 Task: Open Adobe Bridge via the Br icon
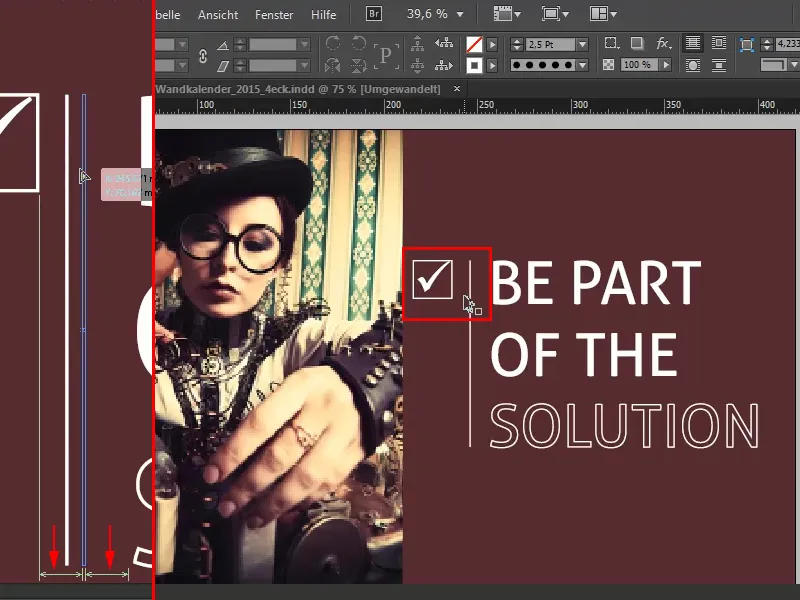point(374,14)
